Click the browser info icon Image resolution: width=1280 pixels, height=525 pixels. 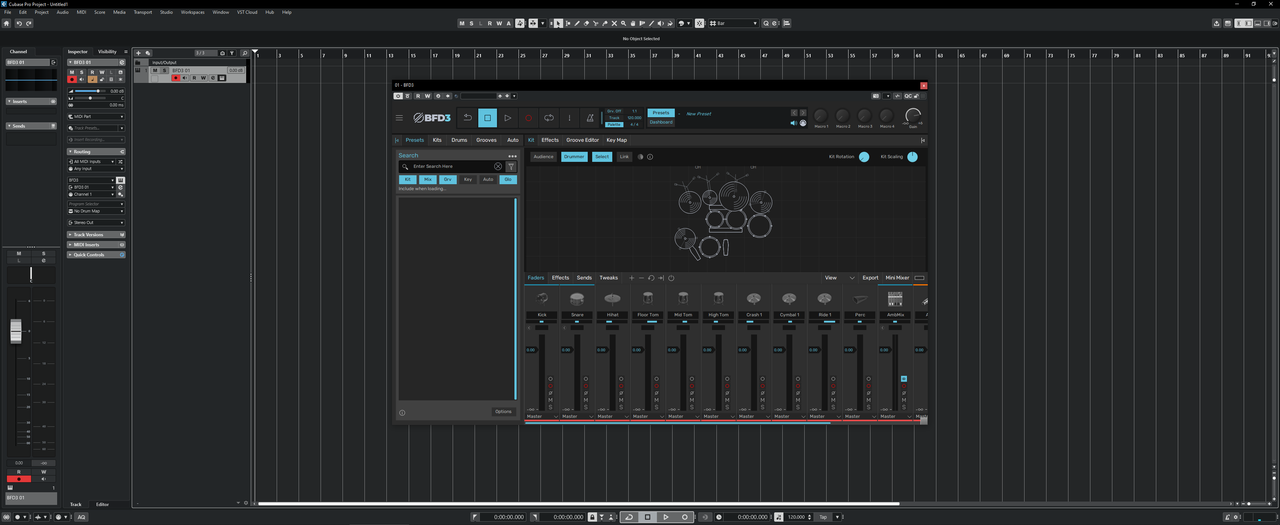click(x=402, y=412)
